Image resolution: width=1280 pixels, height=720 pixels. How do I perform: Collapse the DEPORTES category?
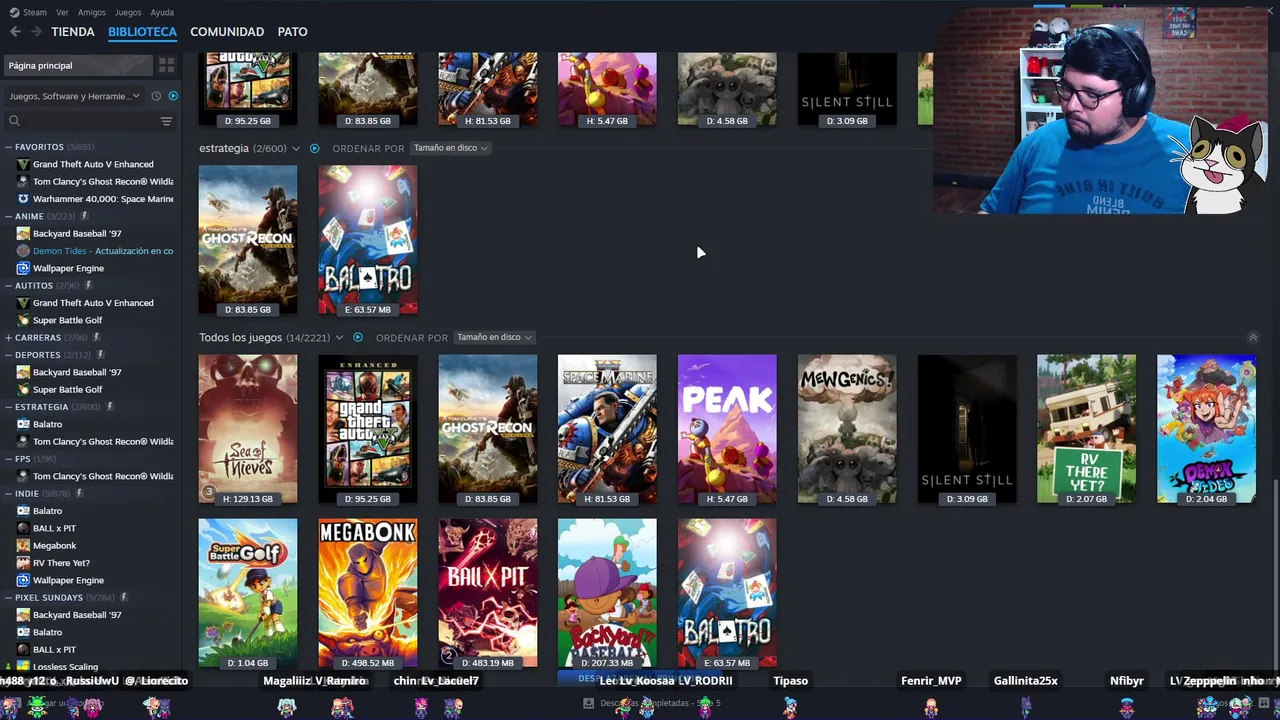8,354
